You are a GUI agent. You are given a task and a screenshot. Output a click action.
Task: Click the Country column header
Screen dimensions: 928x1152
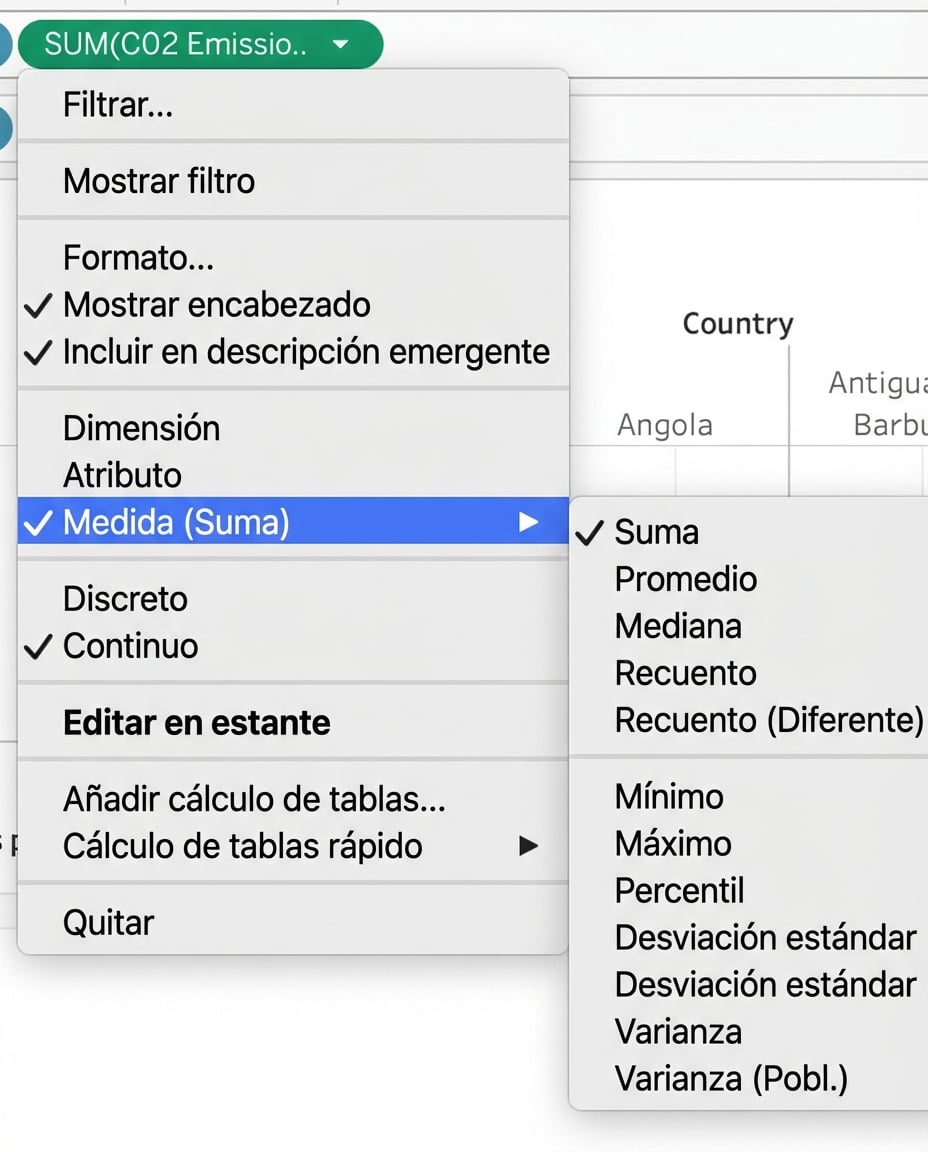tap(737, 323)
